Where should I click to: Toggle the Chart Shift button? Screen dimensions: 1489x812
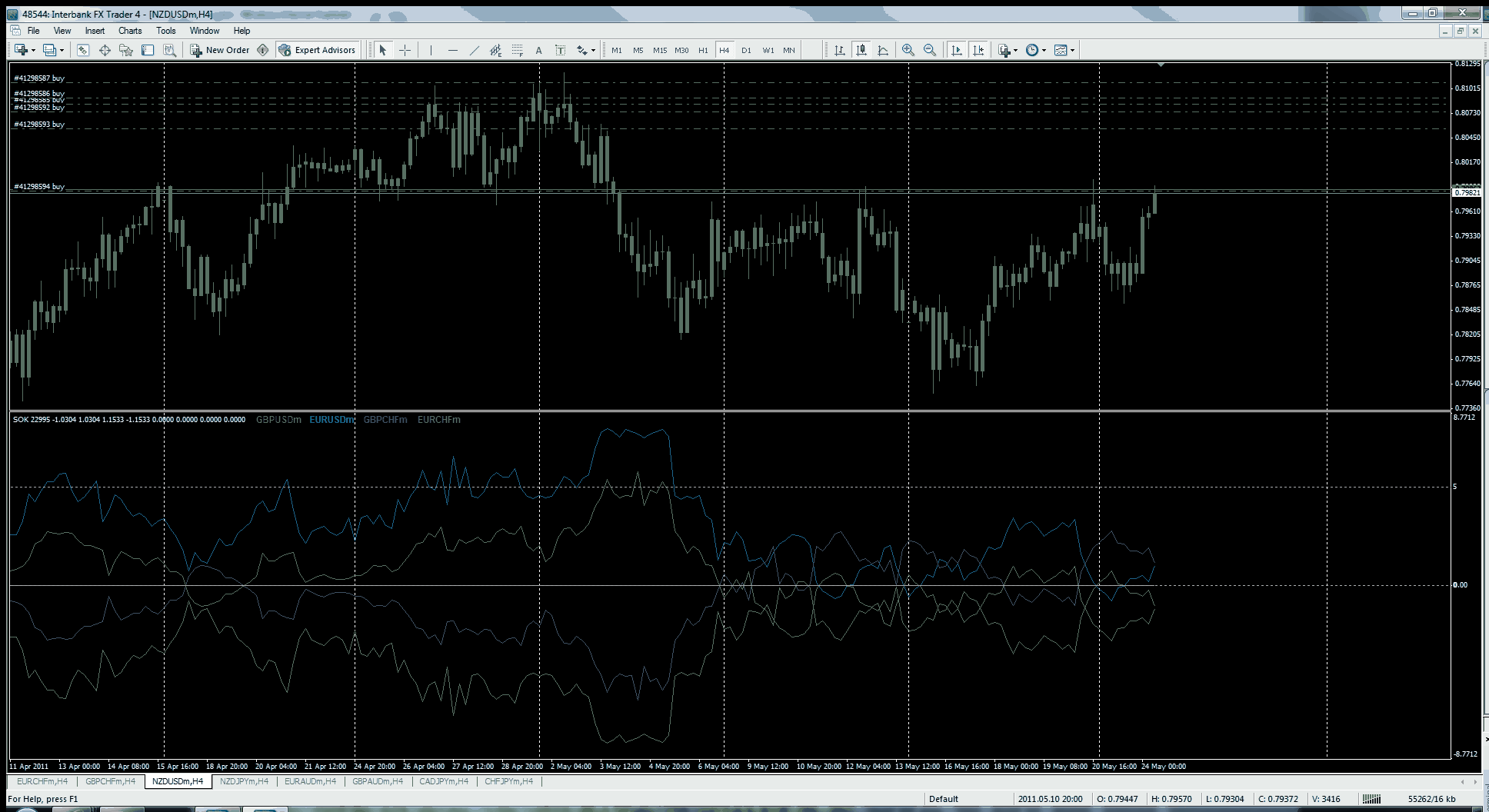click(978, 51)
